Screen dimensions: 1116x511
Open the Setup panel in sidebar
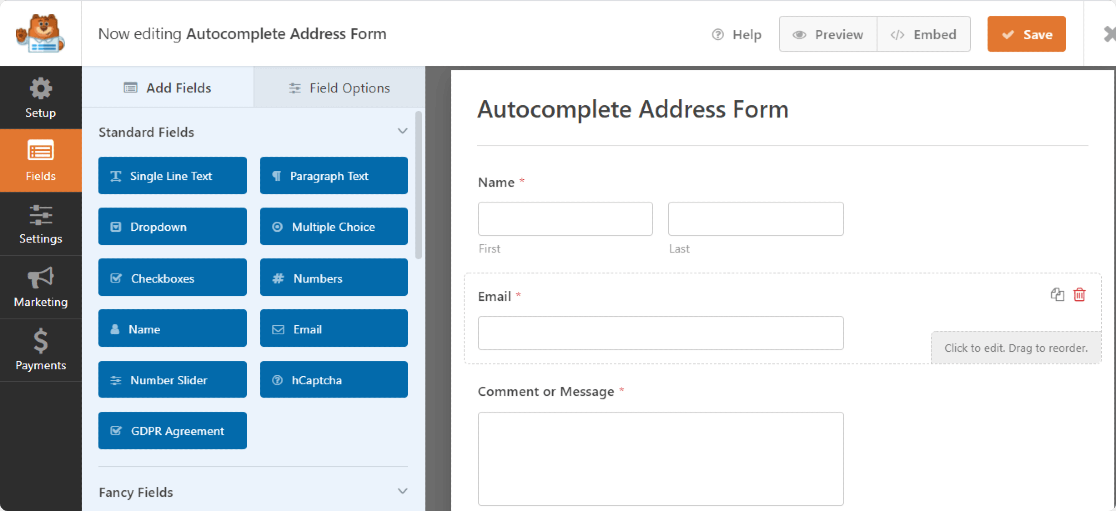(41, 98)
